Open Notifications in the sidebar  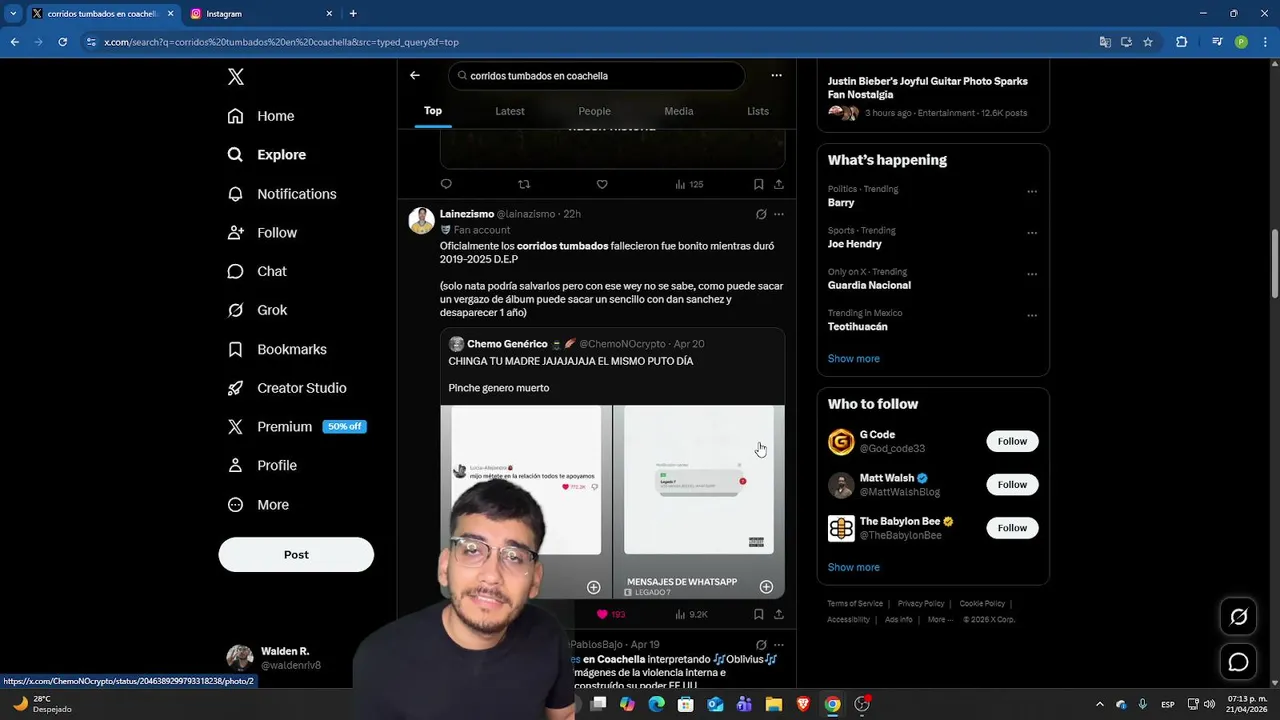click(x=282, y=194)
